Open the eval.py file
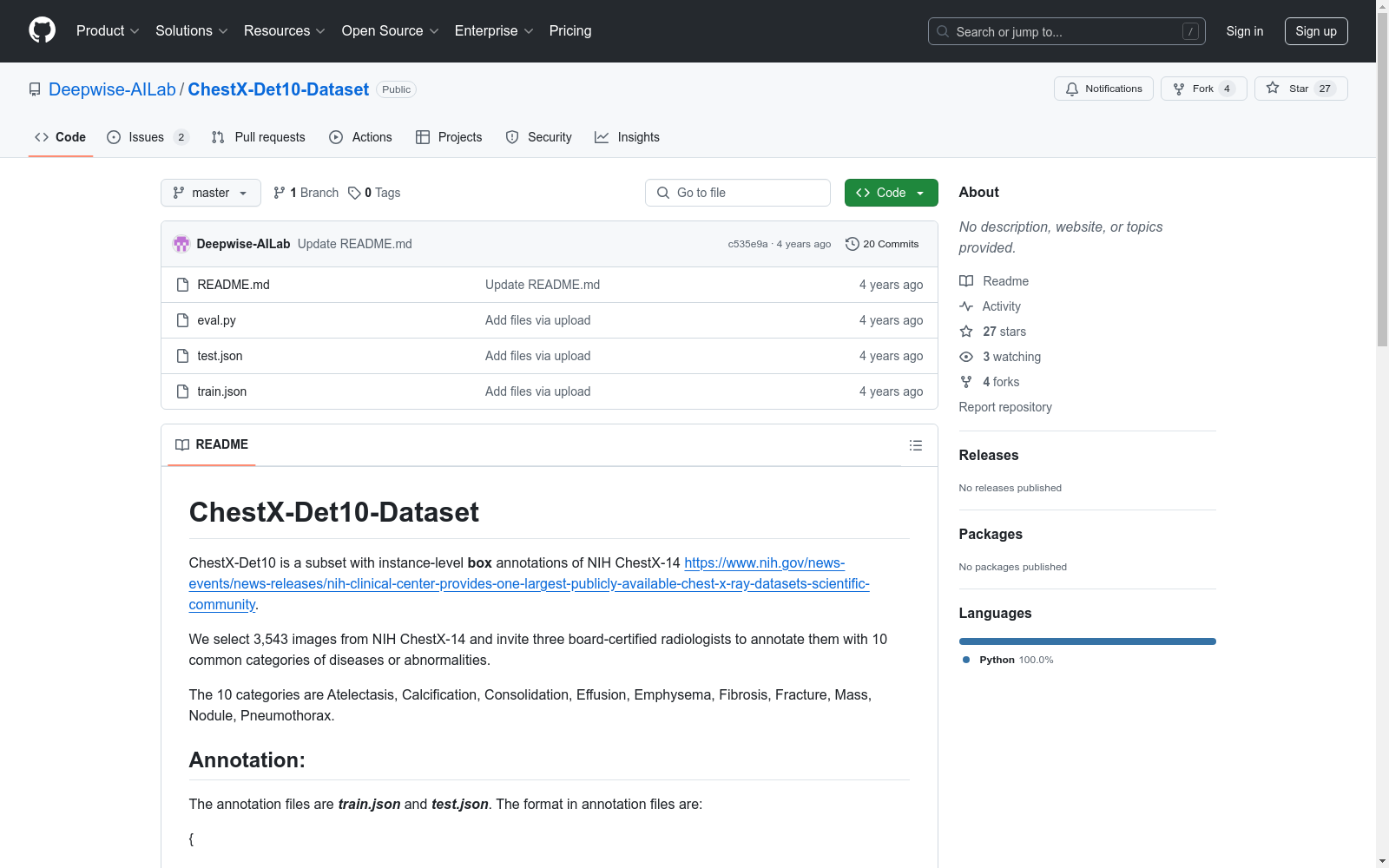 point(216,320)
